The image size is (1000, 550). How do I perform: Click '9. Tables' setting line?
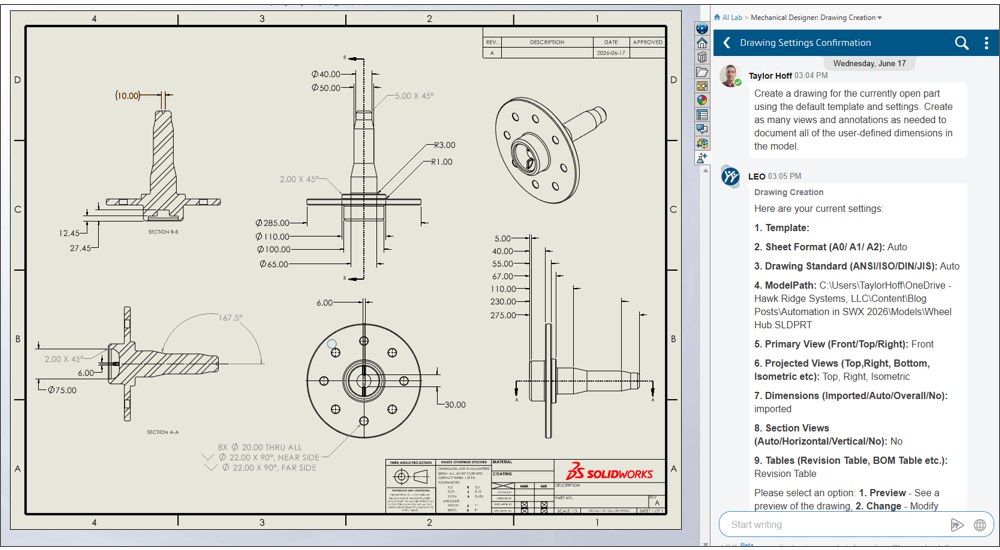pyautogui.click(x=851, y=467)
